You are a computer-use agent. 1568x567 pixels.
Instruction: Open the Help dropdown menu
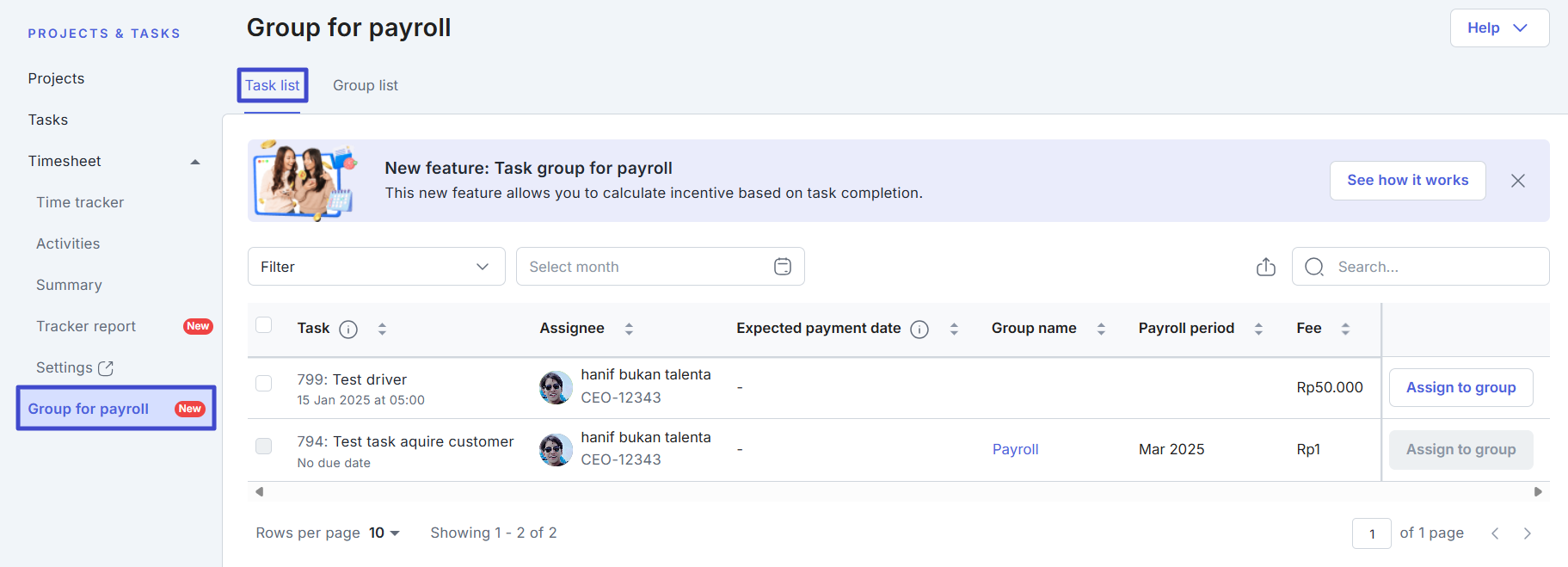pyautogui.click(x=1498, y=28)
